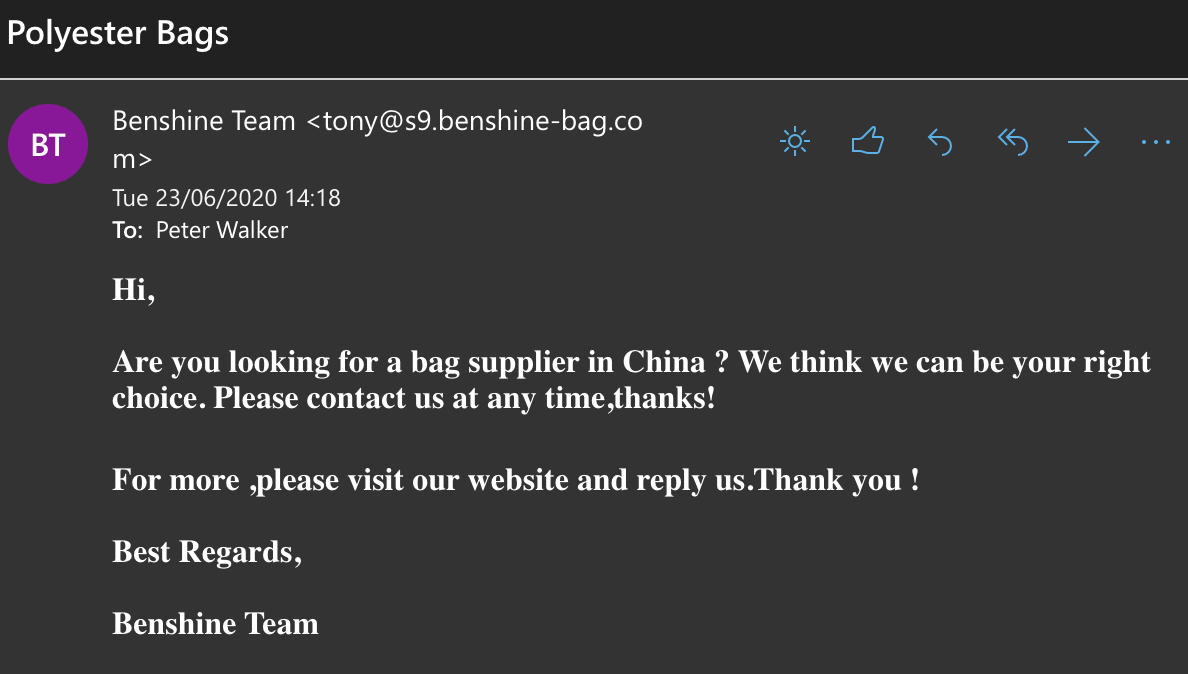Image resolution: width=1188 pixels, height=674 pixels.
Task: Reply to the Benshine Team email
Action: pos(940,143)
